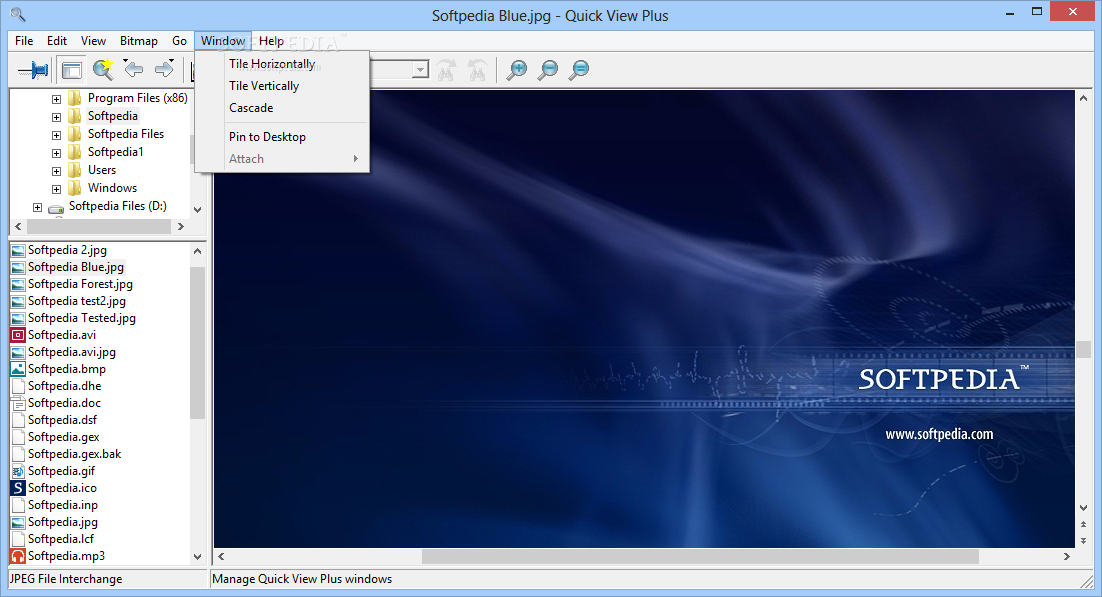Open the View menu
The height and width of the screenshot is (597, 1102).
coord(93,41)
